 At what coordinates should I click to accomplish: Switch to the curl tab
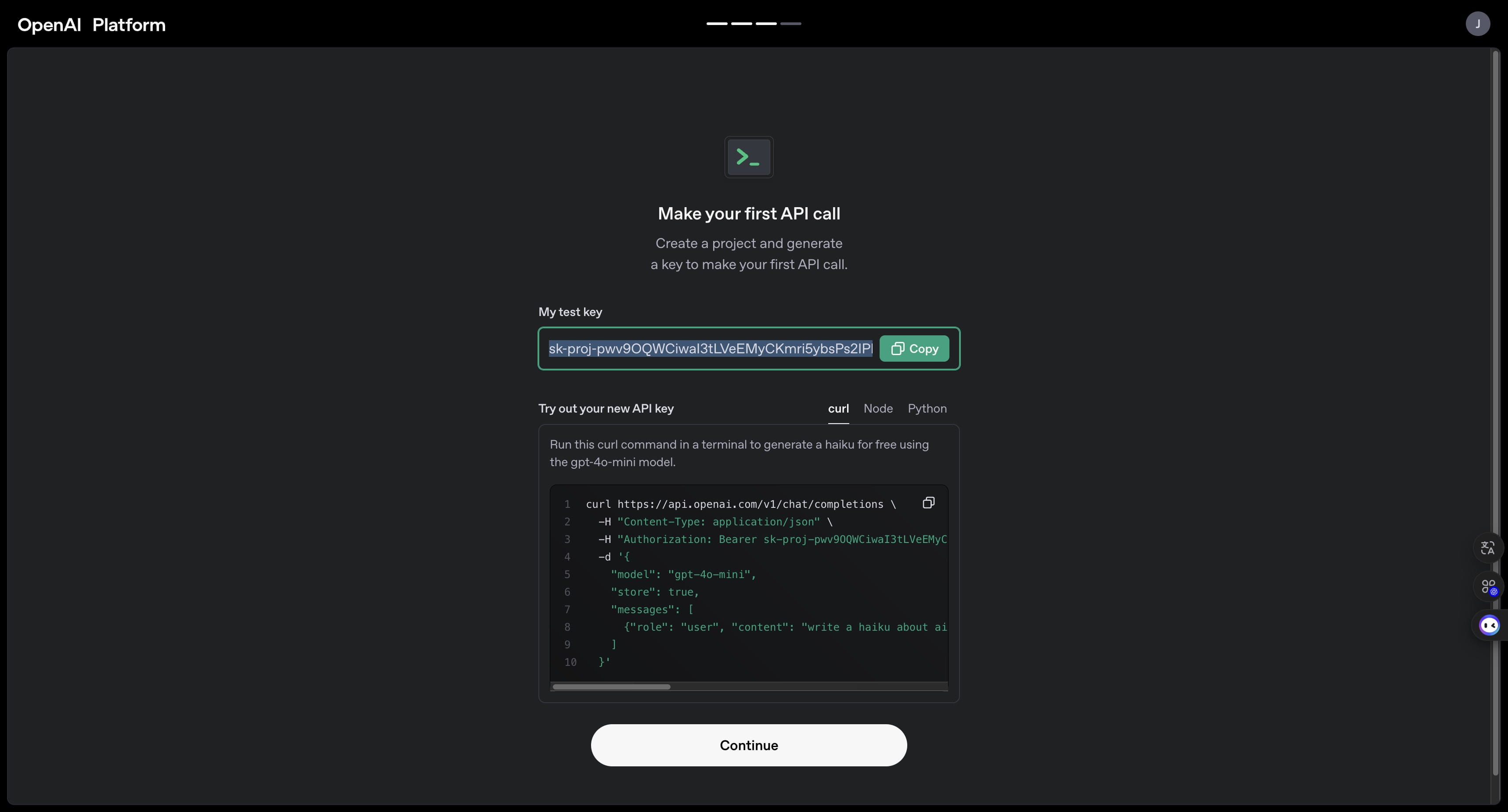[x=838, y=408]
